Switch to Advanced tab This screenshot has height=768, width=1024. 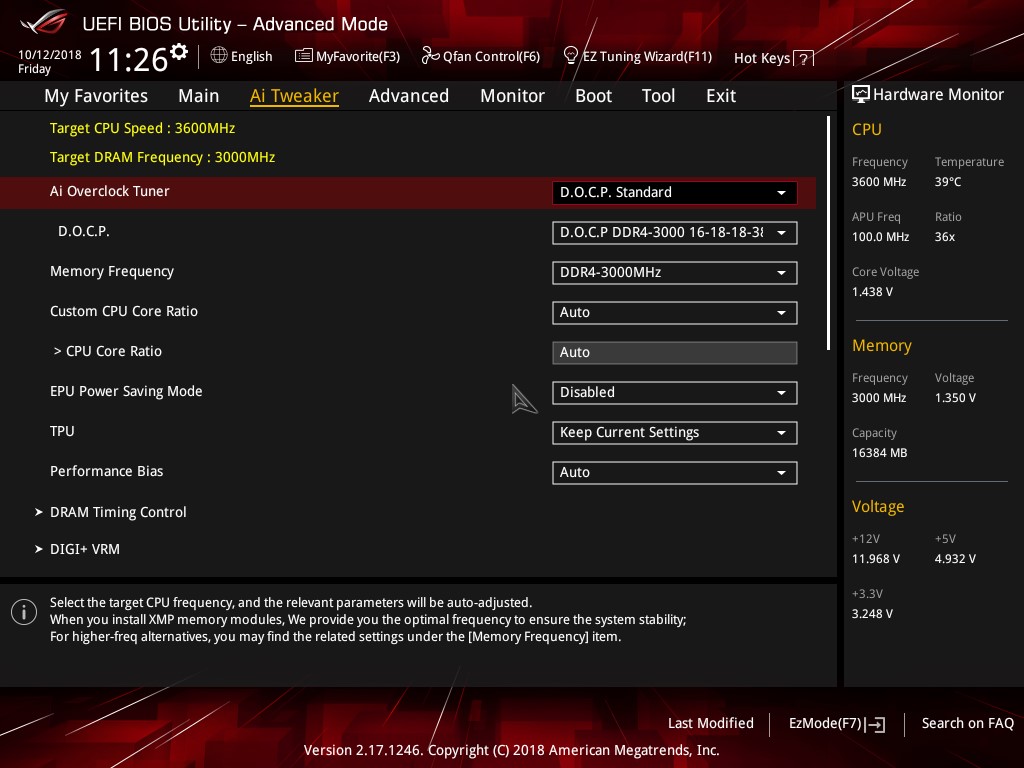pos(409,96)
